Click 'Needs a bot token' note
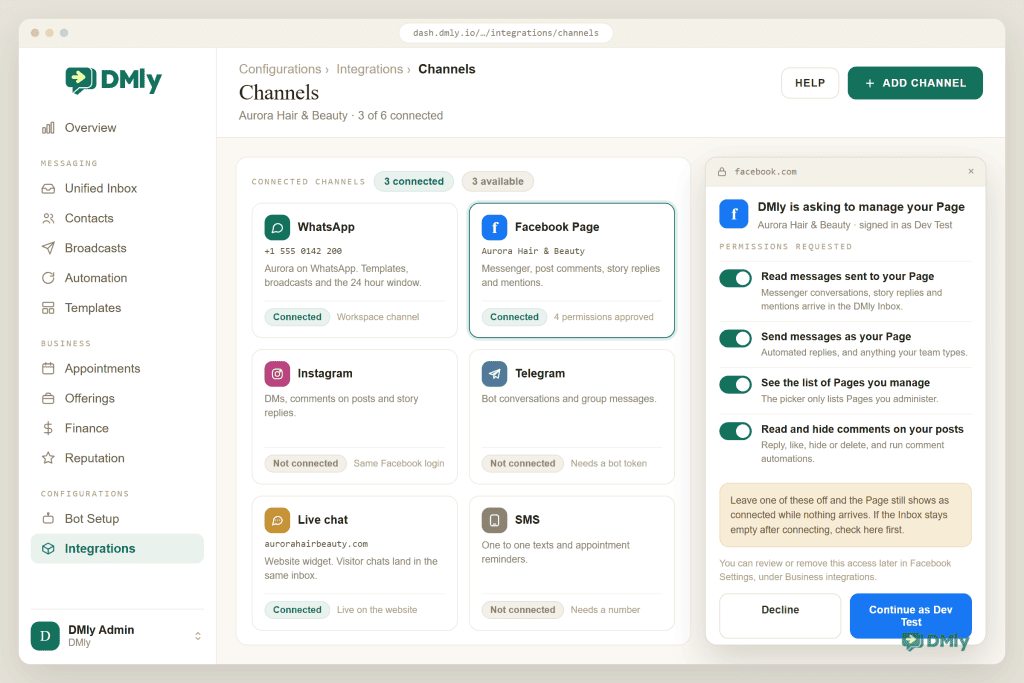 (609, 464)
